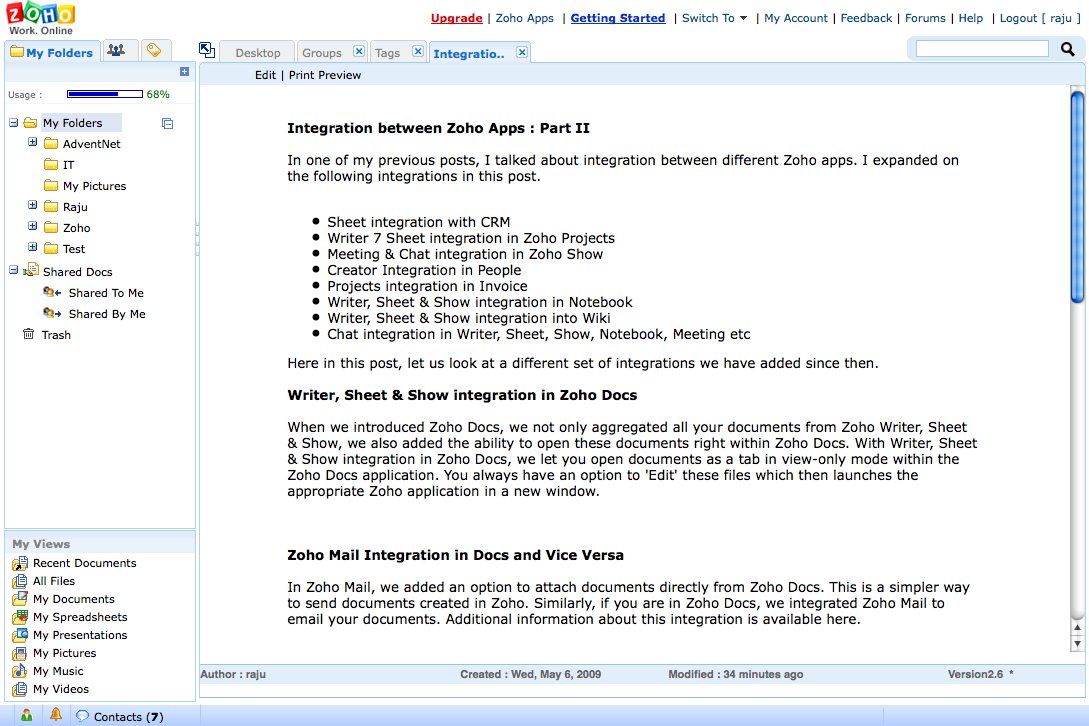The width and height of the screenshot is (1089, 726).
Task: Switch to the Desktop tab
Action: coord(257,53)
